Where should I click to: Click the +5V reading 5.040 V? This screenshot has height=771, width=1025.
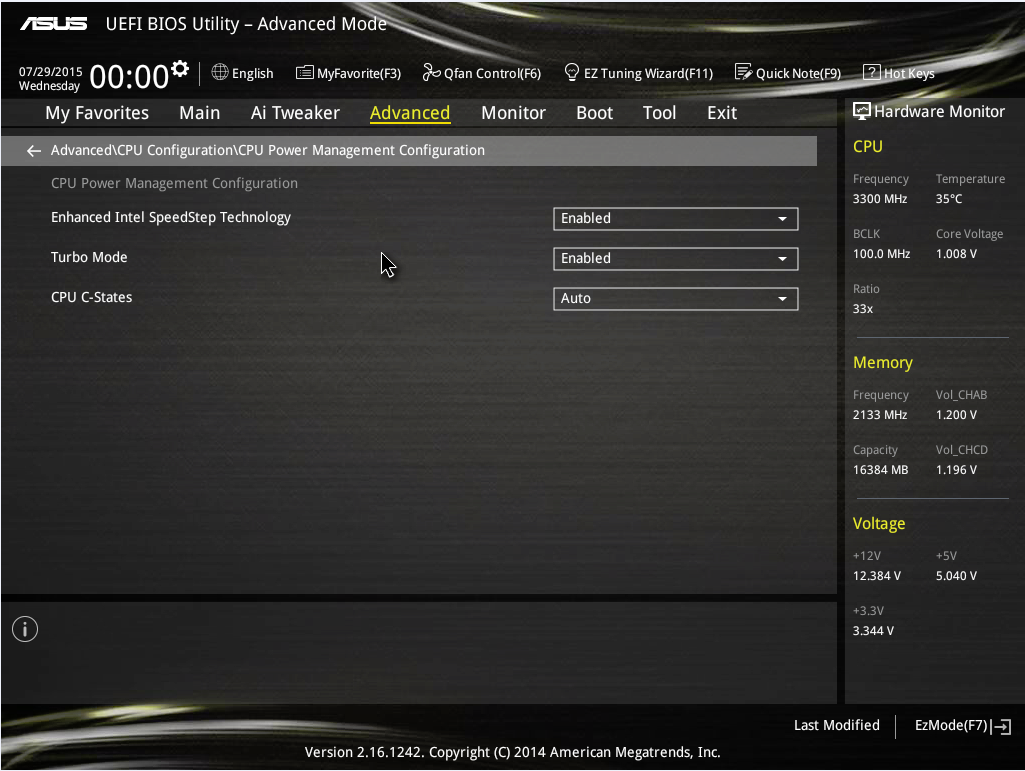(956, 575)
